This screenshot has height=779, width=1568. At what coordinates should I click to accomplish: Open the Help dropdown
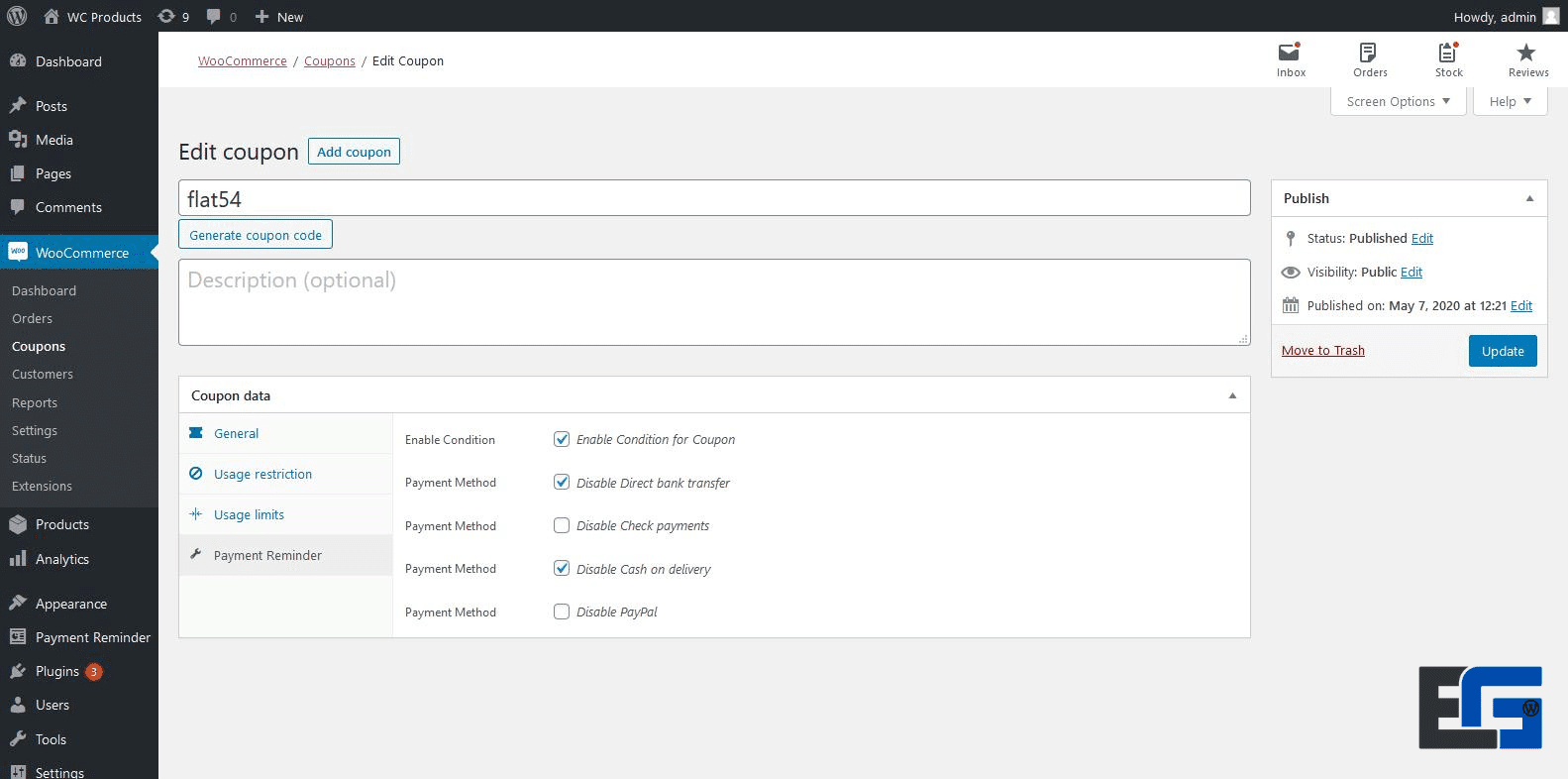point(1510,101)
